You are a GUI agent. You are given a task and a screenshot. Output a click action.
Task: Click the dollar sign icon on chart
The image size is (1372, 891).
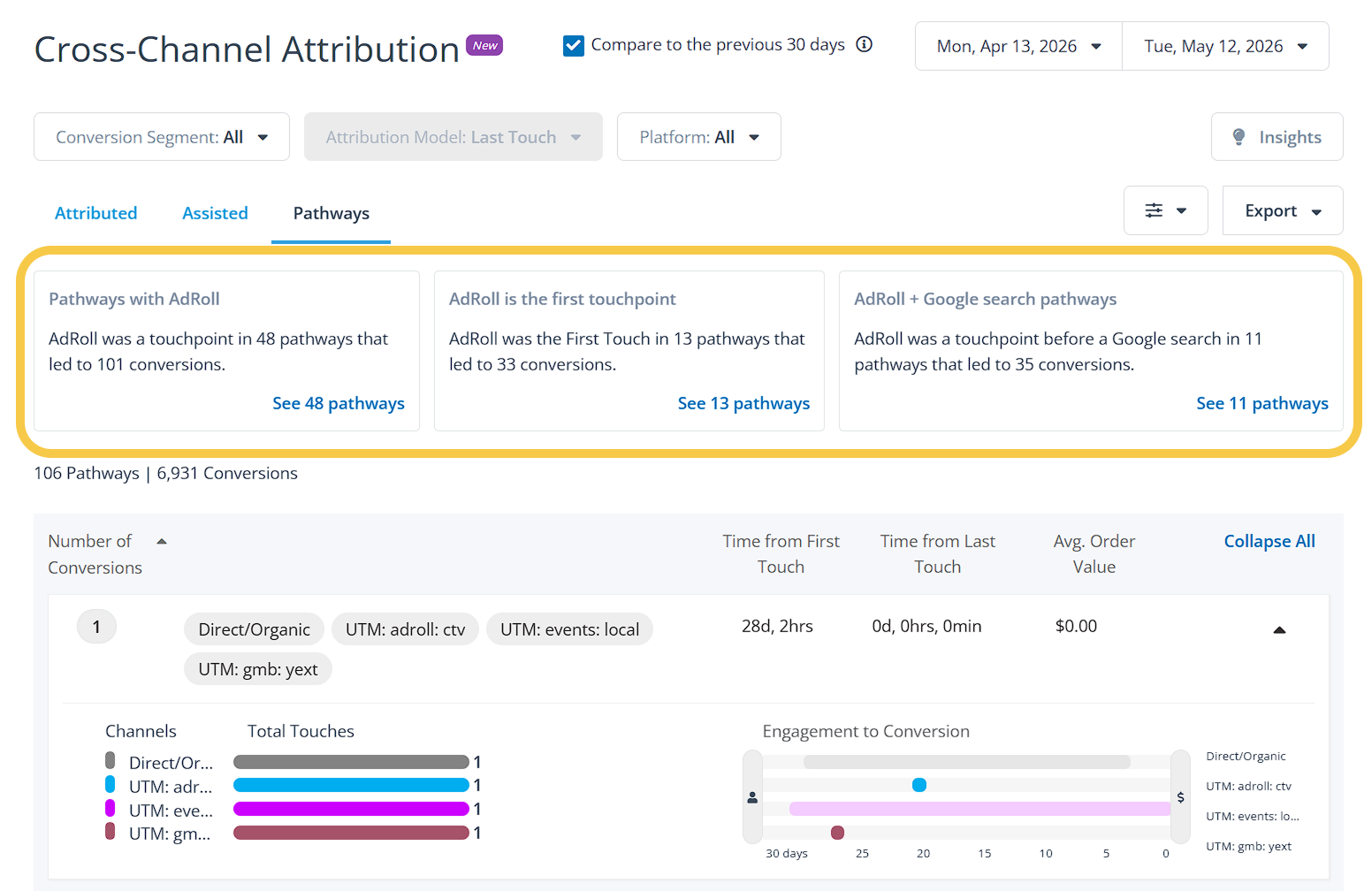click(1180, 797)
